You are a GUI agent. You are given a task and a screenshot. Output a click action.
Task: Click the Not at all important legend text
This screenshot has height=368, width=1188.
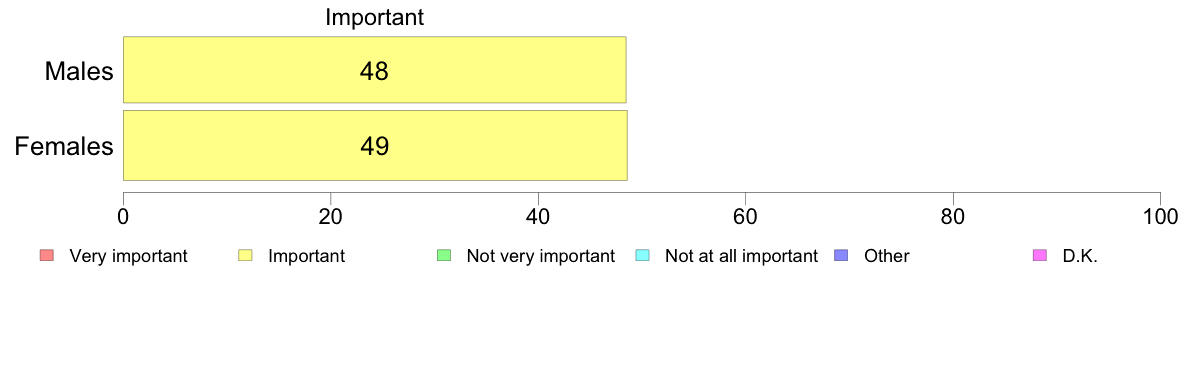coord(741,256)
